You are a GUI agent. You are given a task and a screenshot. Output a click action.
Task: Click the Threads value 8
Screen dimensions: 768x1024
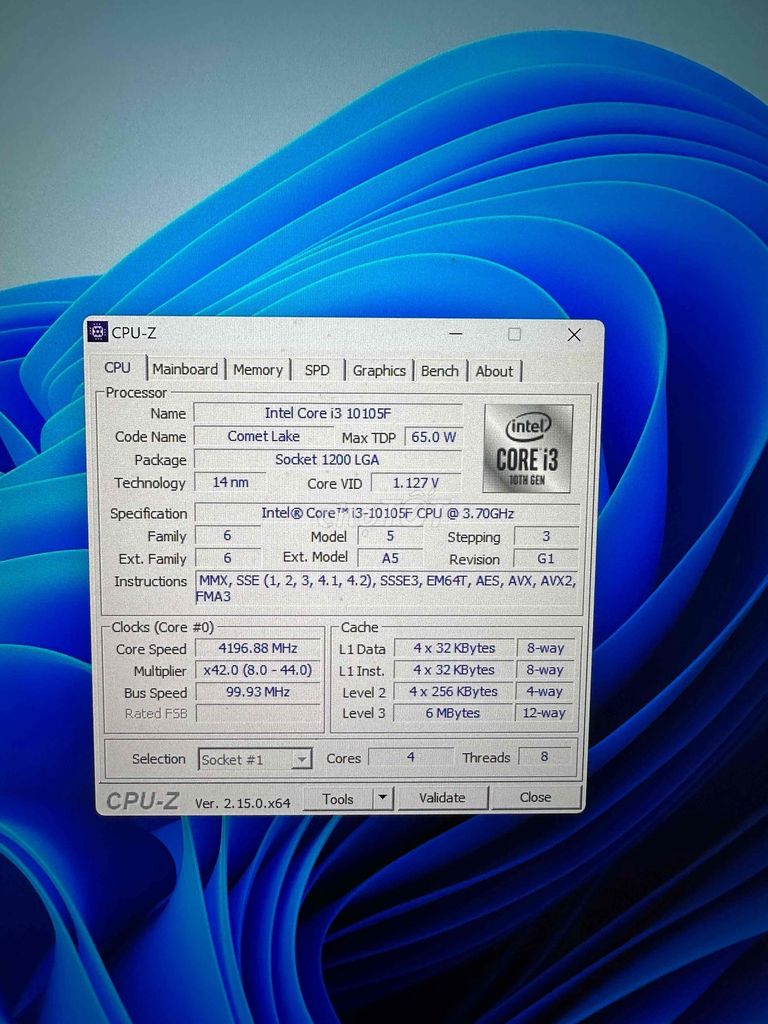(545, 757)
